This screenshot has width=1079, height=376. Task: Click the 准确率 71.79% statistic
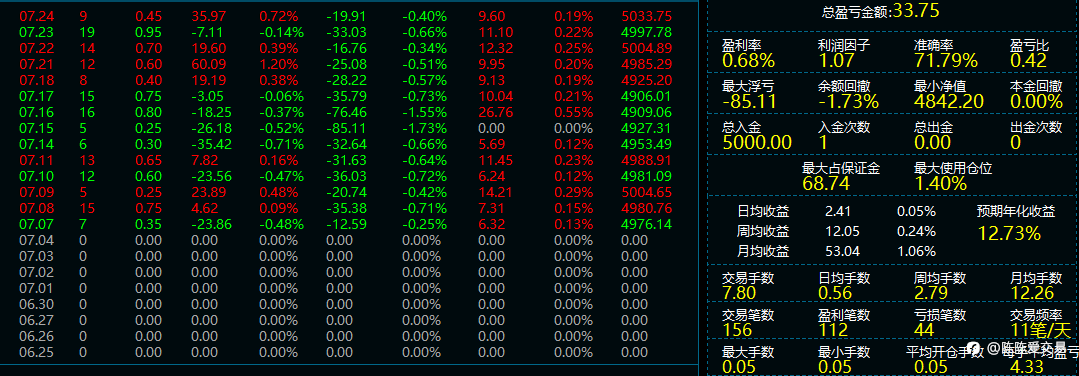[x=946, y=61]
